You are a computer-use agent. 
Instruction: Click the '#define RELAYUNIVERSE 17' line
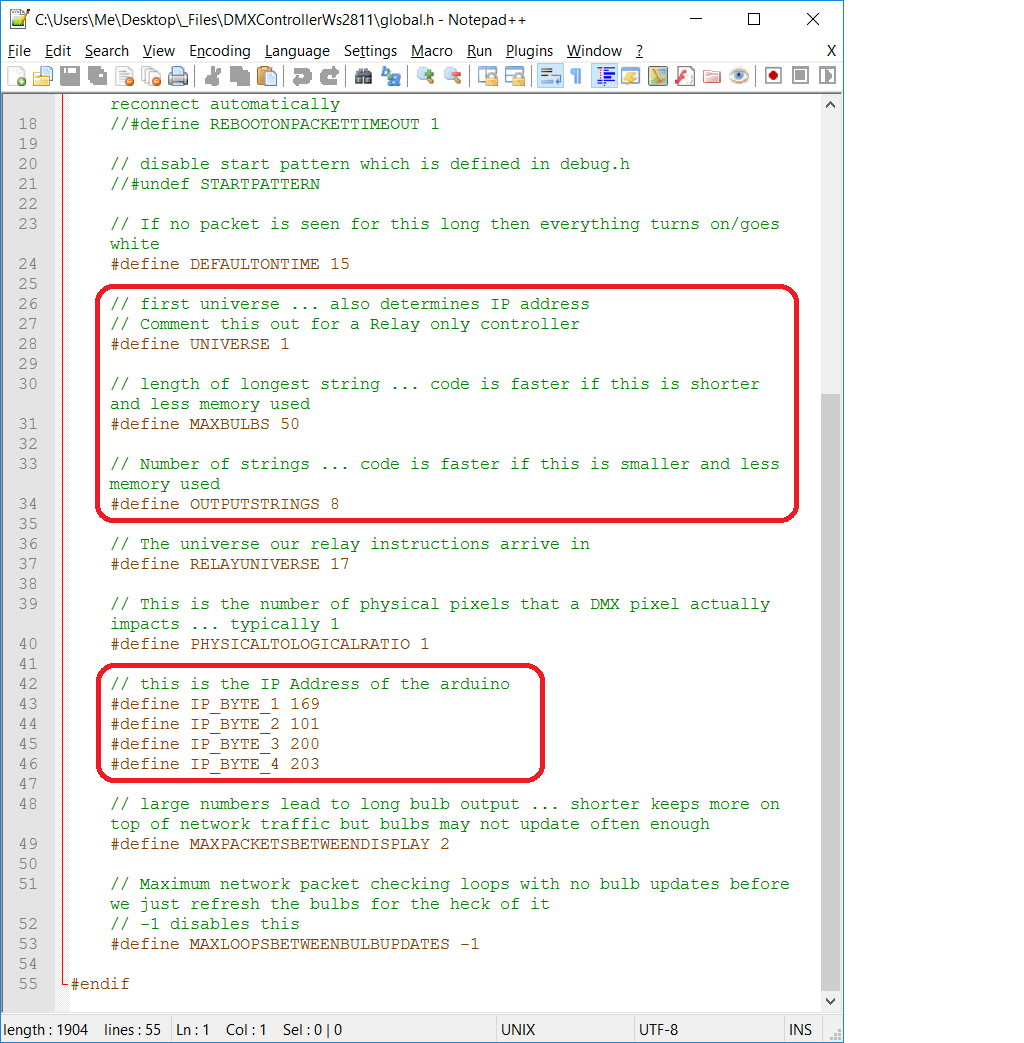230,564
